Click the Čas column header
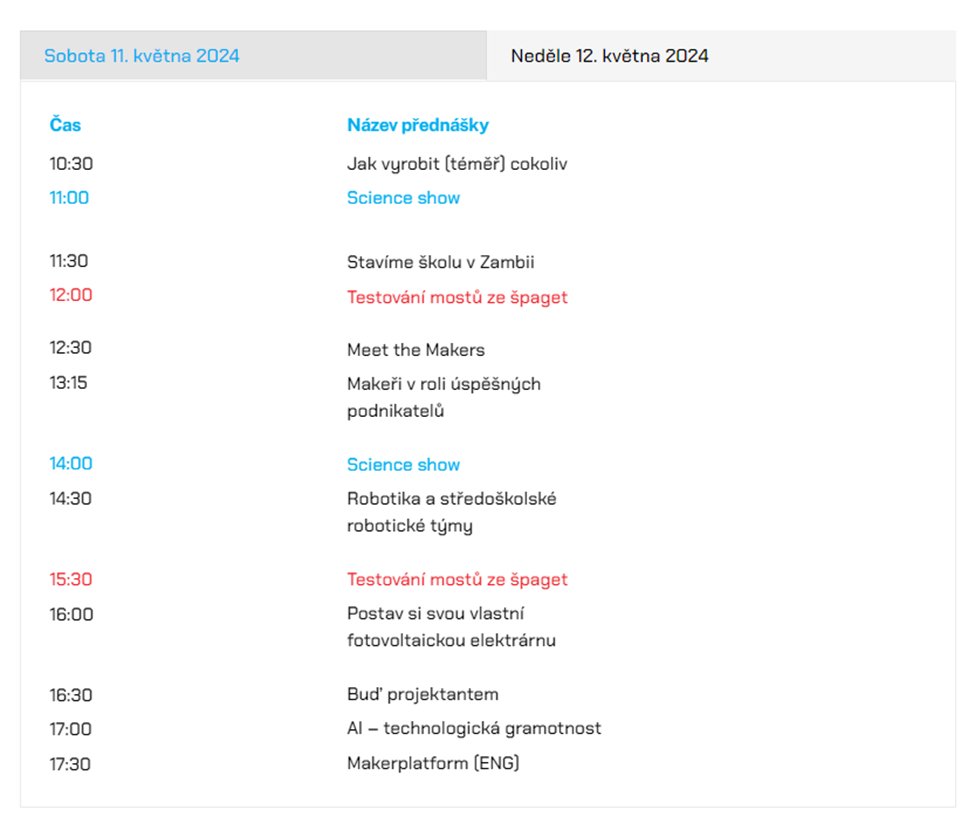Viewport: 975px width, 823px height. point(65,124)
